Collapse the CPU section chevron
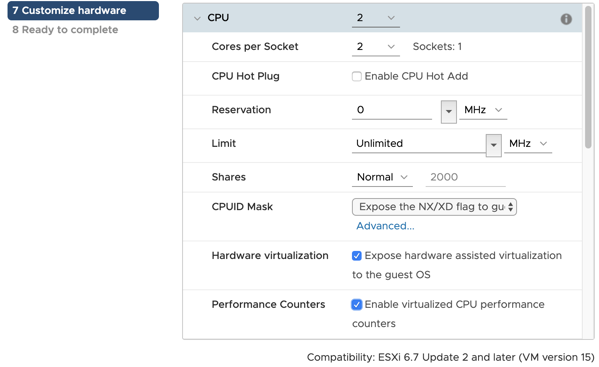The width and height of the screenshot is (599, 367). click(197, 18)
